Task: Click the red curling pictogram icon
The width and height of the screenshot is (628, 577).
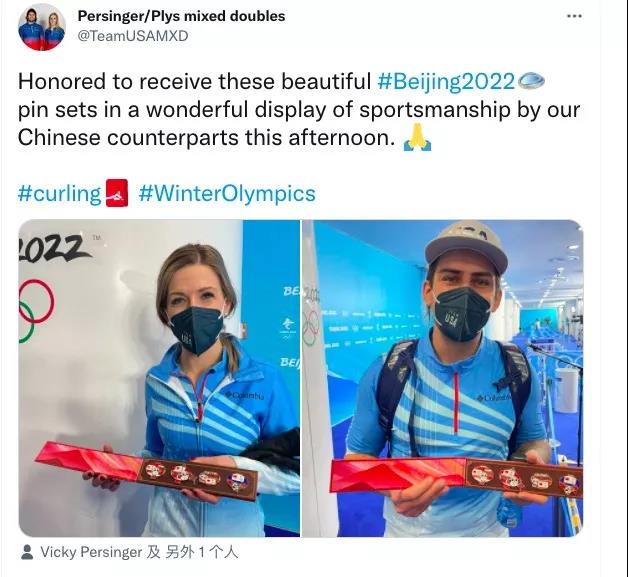Action: (x=117, y=193)
